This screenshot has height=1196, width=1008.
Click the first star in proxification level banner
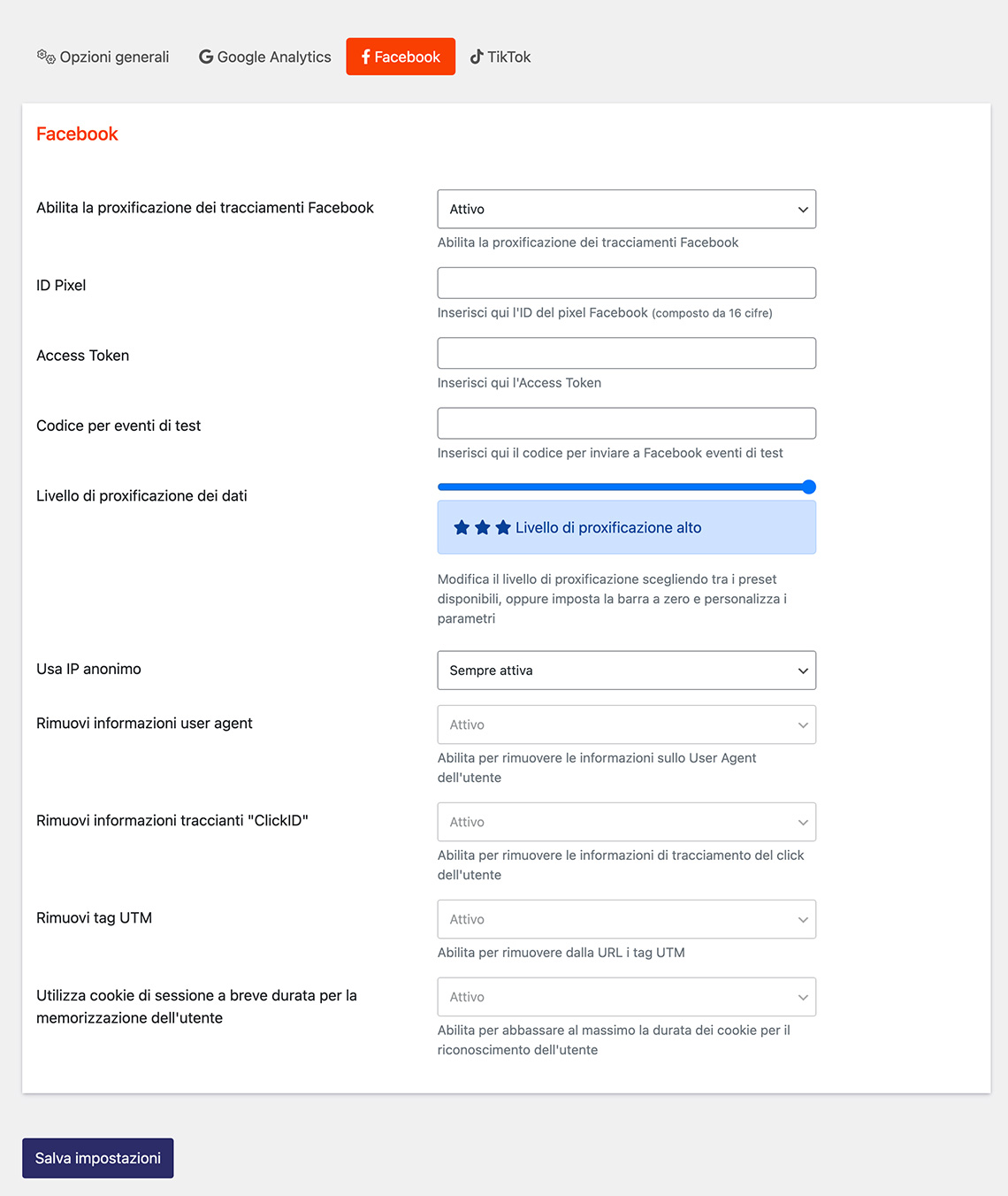(462, 528)
